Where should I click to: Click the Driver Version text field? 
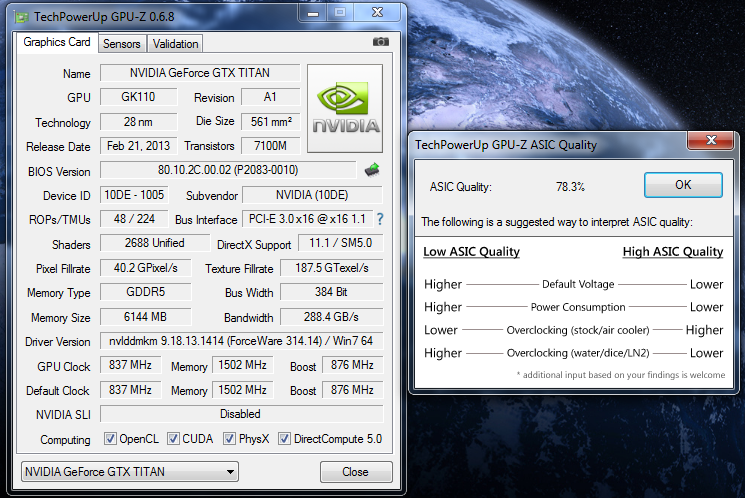point(240,342)
